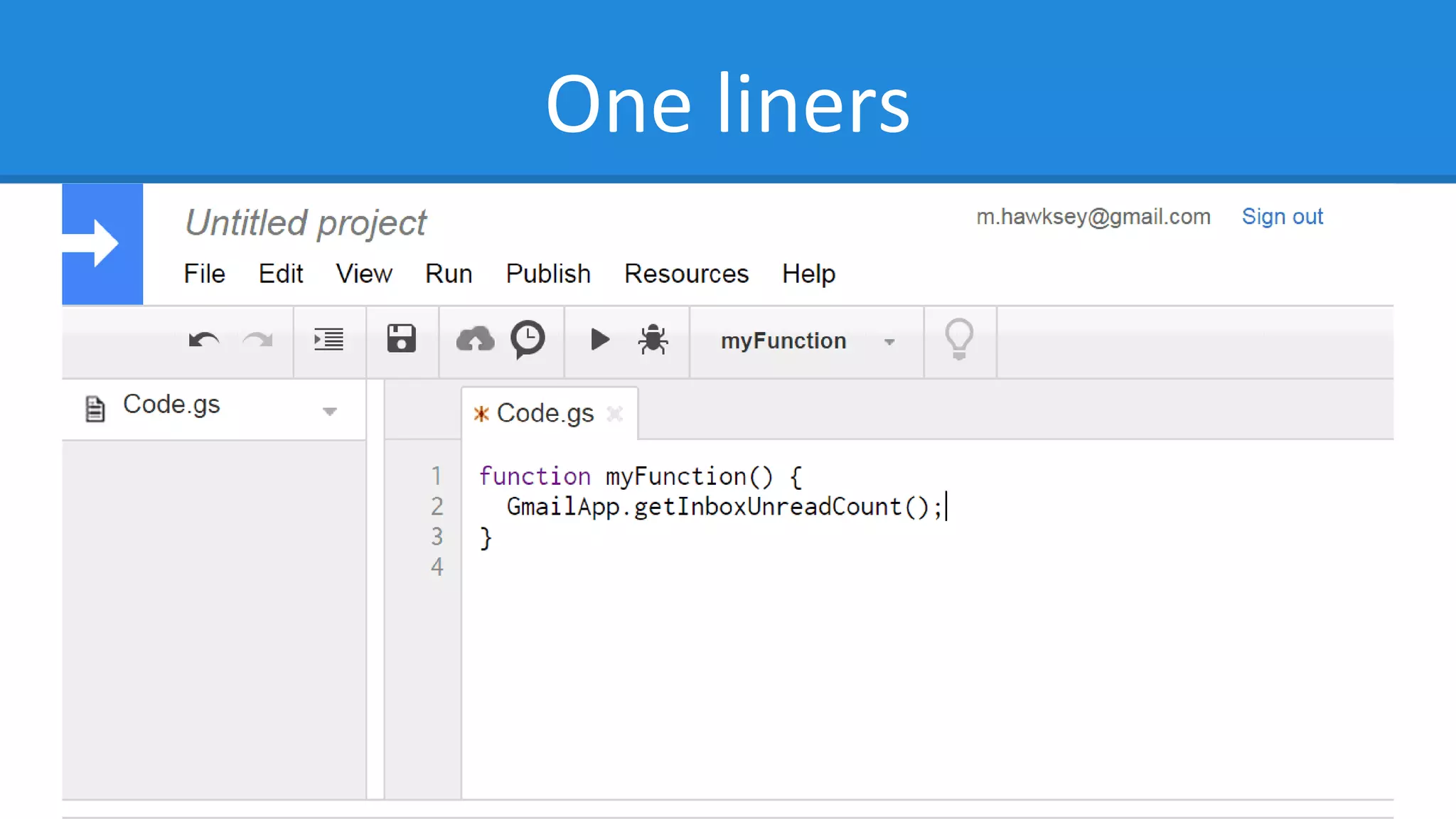Click line number 2 in the gutter

pyautogui.click(x=437, y=506)
